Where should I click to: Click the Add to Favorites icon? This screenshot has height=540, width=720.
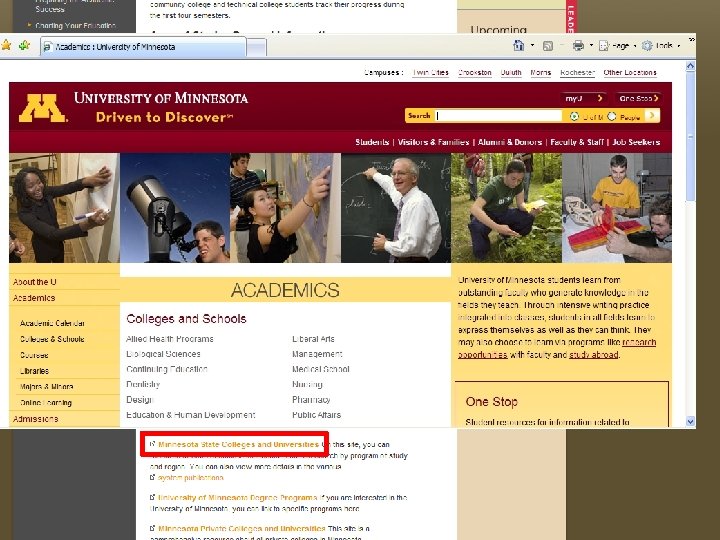(x=24, y=45)
